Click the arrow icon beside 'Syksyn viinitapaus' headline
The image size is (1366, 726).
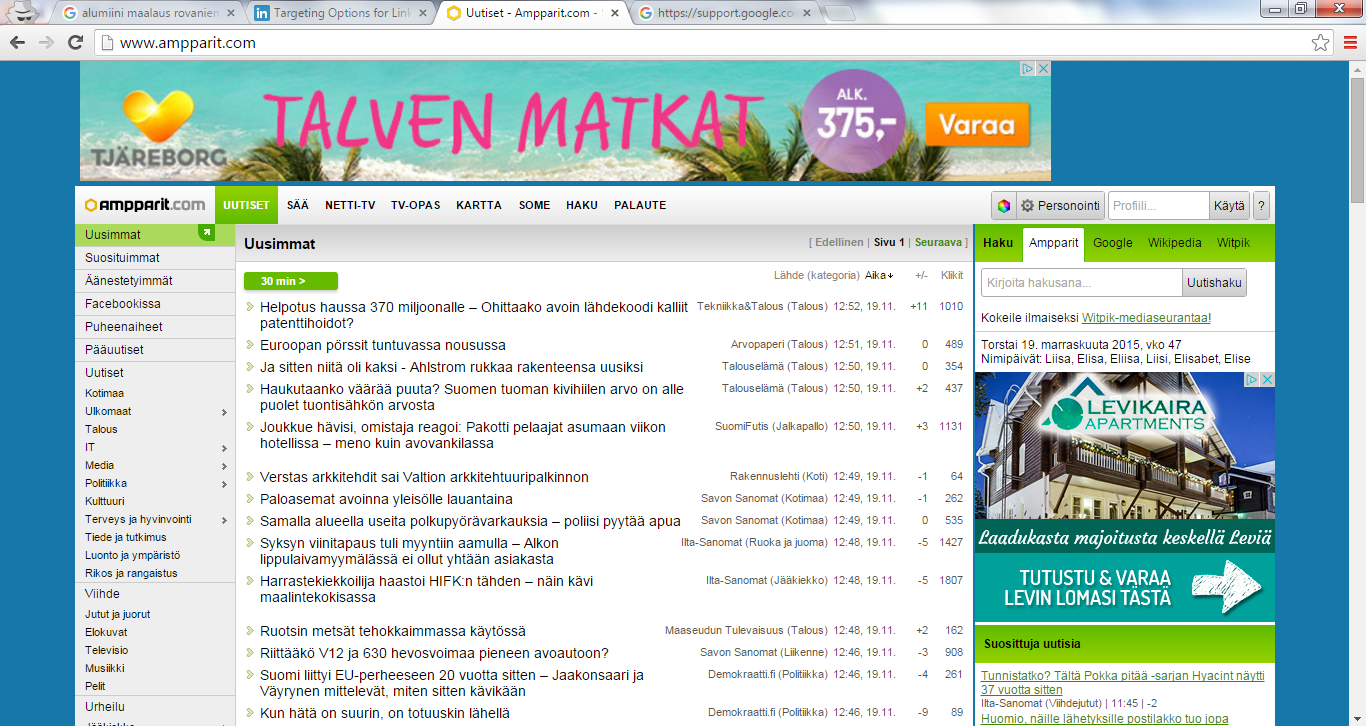tap(250, 543)
